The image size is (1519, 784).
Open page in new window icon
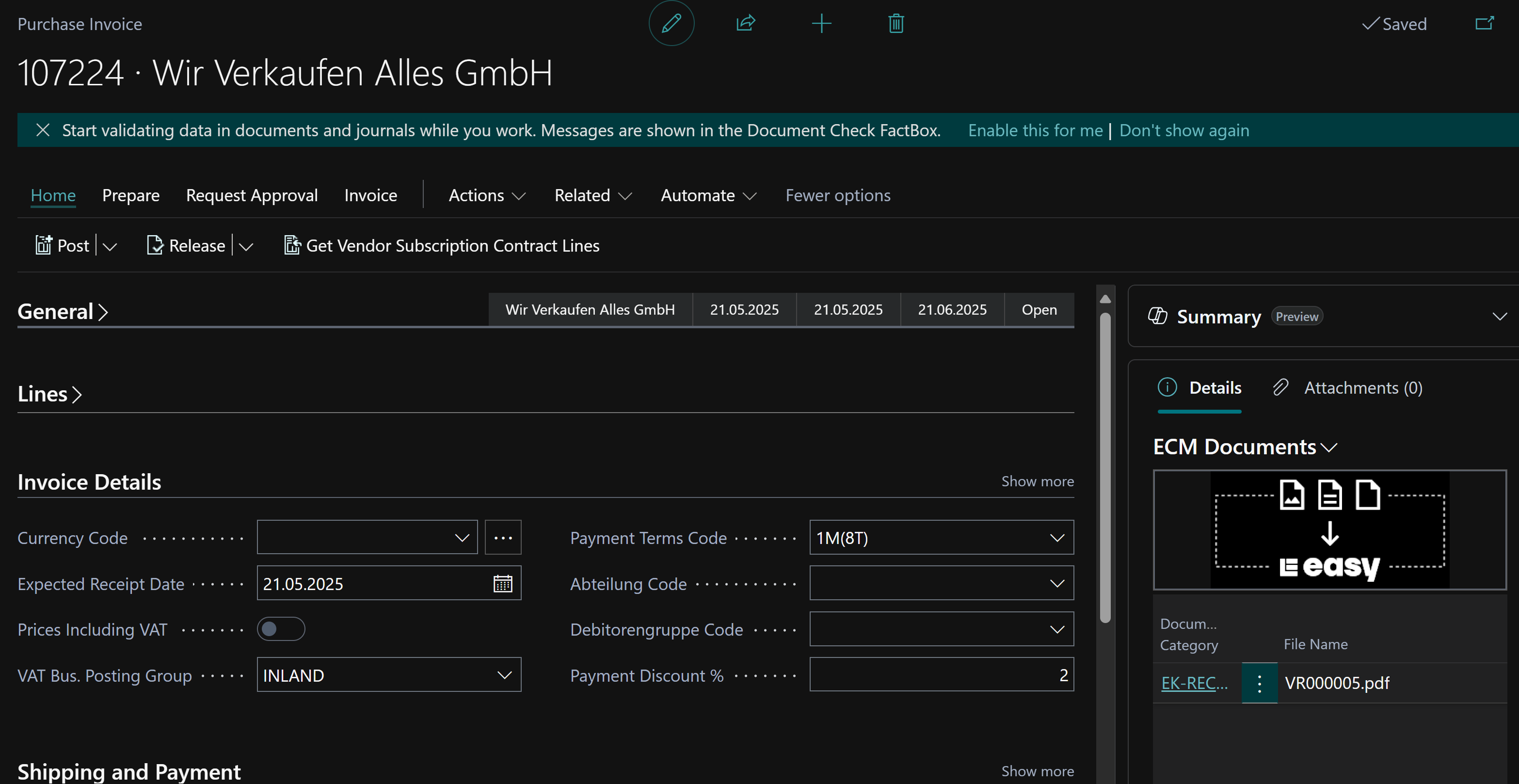[x=1484, y=24]
